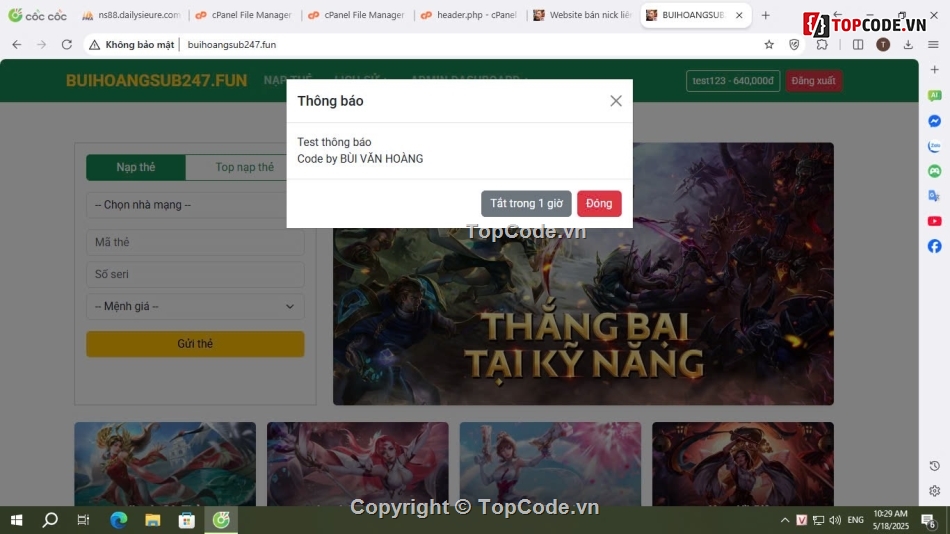Click the Đăng xuất logout button
This screenshot has width=950, height=534.
[x=813, y=81]
